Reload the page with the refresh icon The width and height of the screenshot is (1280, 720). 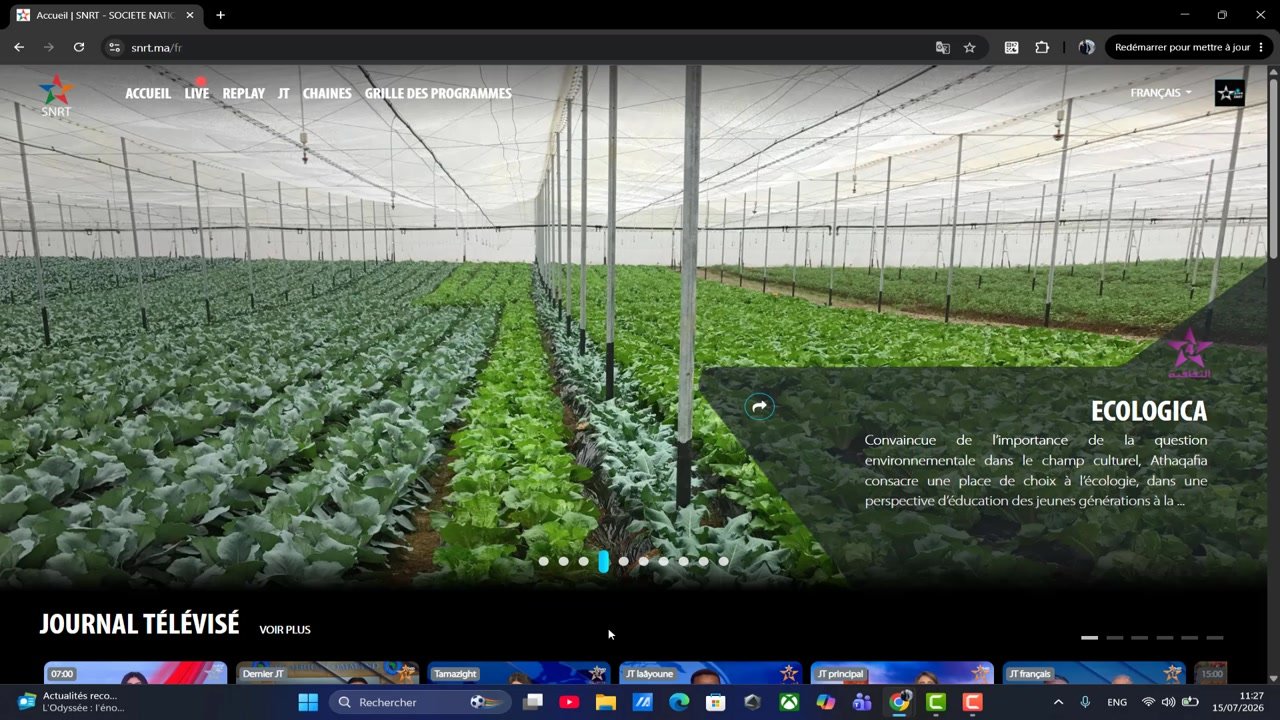[79, 47]
